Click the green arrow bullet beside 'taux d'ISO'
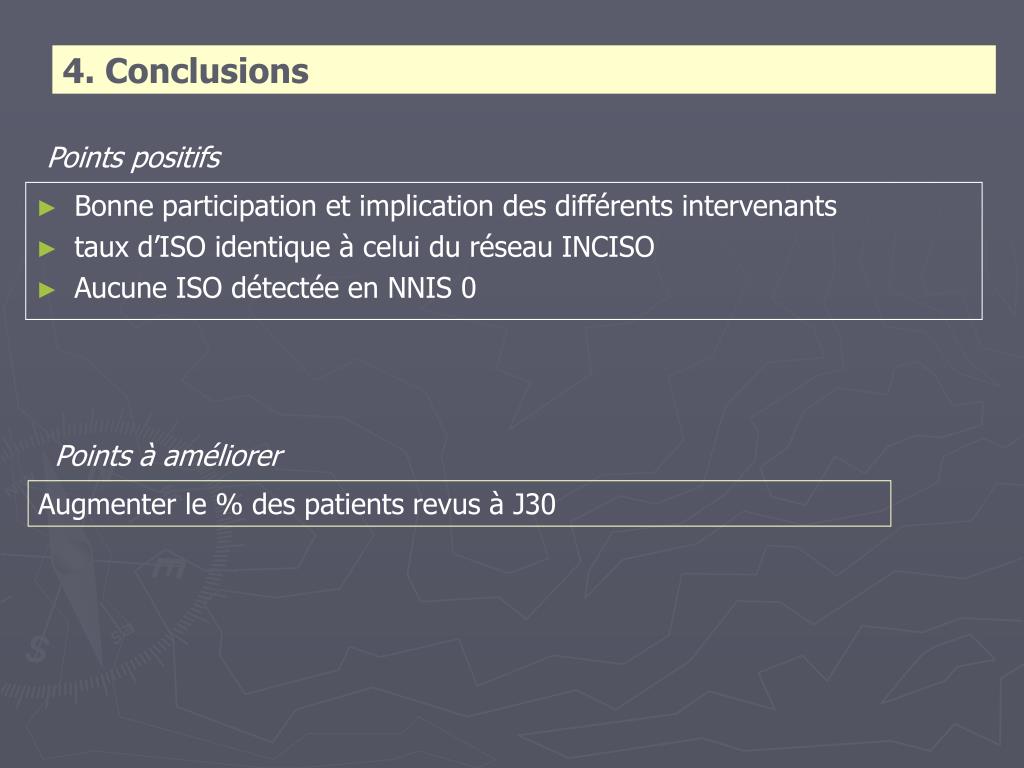1024x768 pixels. coord(47,249)
